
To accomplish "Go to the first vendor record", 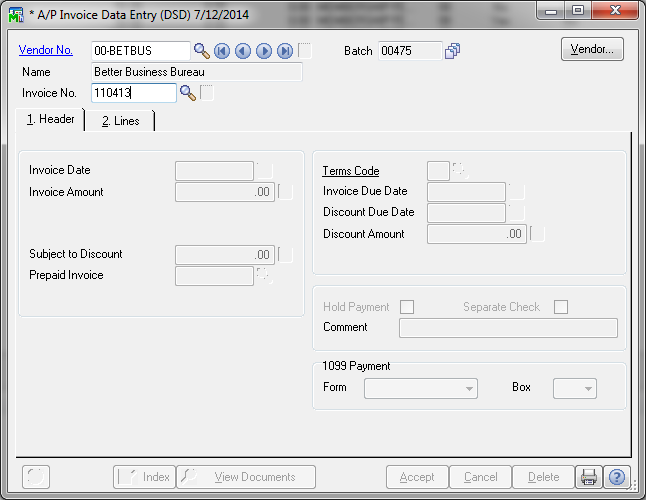I will 222,51.
